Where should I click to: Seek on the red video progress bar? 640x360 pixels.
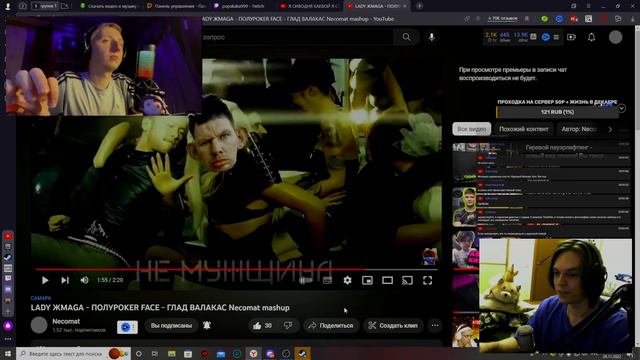pos(237,269)
